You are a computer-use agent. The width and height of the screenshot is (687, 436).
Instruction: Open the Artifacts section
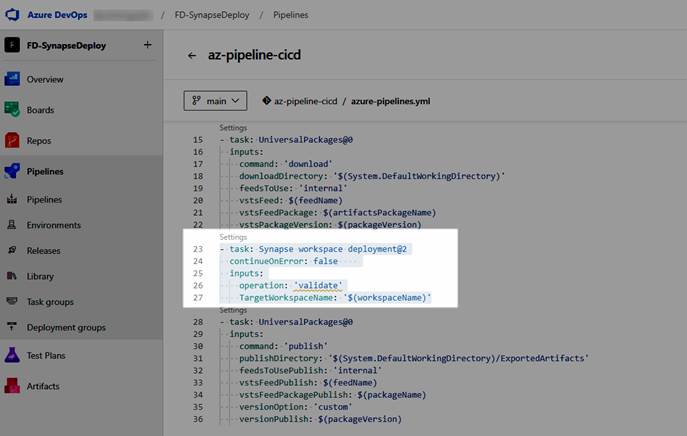tap(43, 386)
